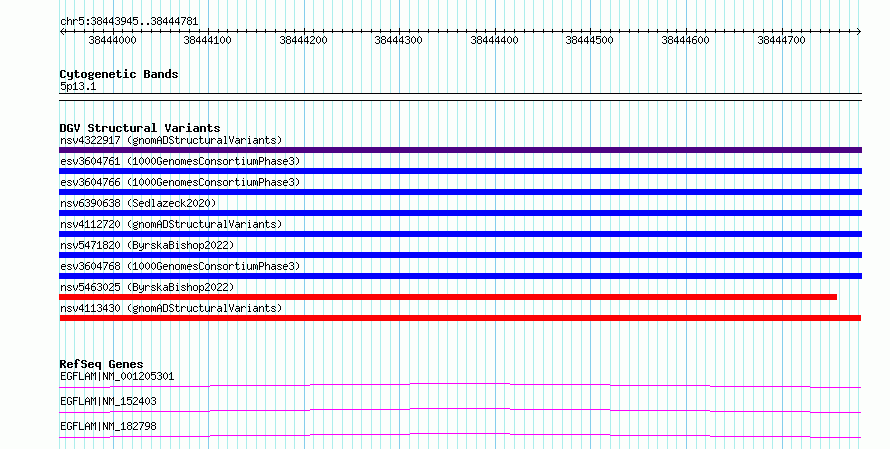Open transcript label EGFLAM|NM_182798
The height and width of the screenshot is (449, 890).
click(x=108, y=427)
